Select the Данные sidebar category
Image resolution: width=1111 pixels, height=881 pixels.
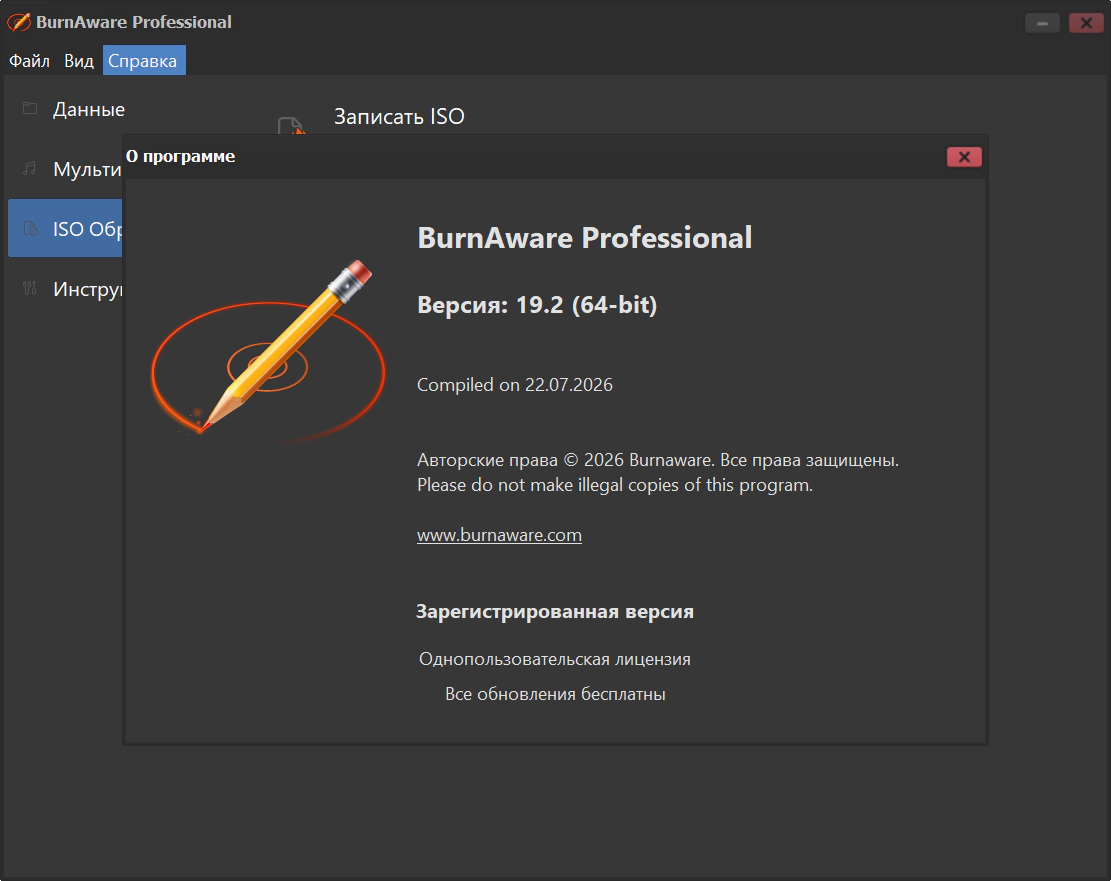point(89,109)
